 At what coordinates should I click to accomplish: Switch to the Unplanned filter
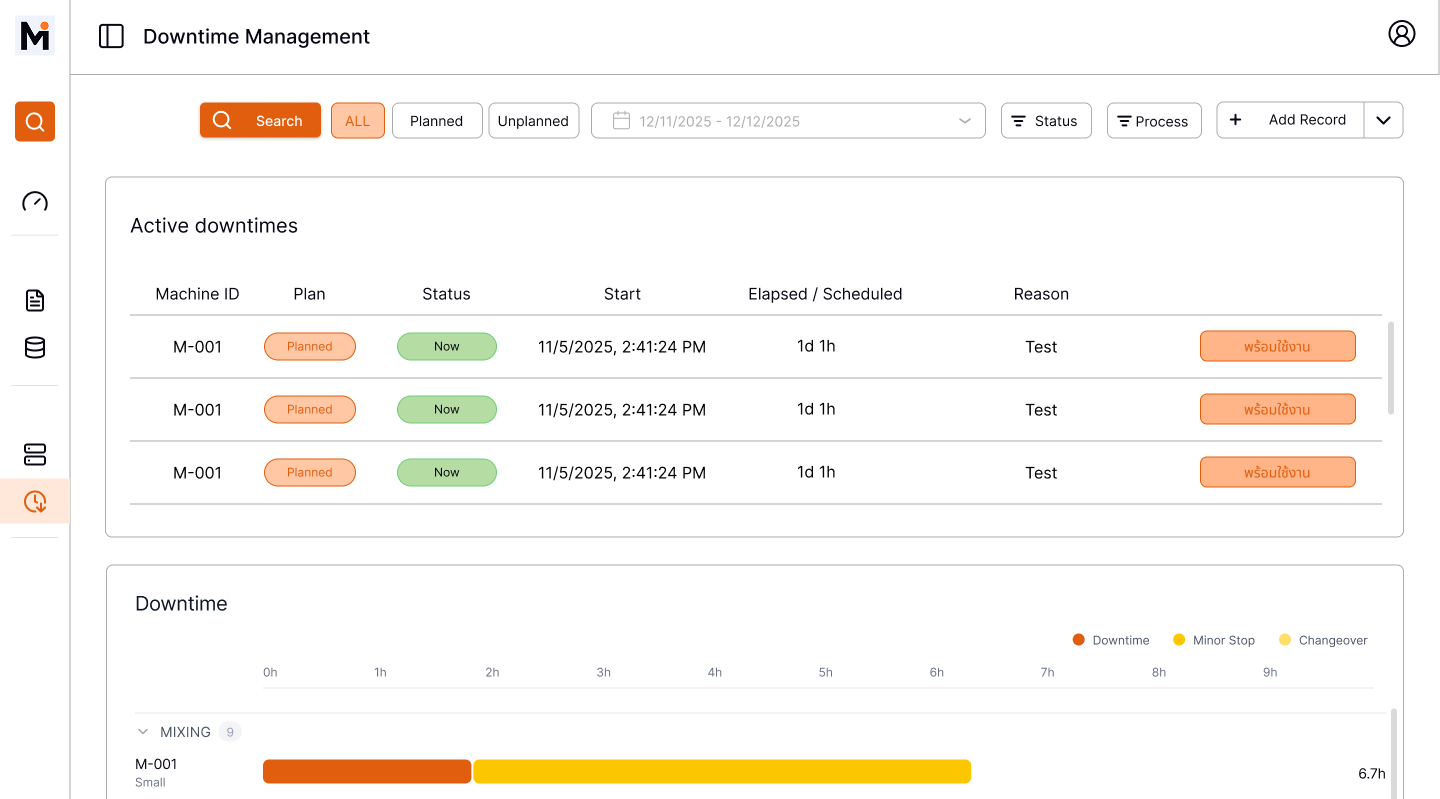tap(533, 120)
